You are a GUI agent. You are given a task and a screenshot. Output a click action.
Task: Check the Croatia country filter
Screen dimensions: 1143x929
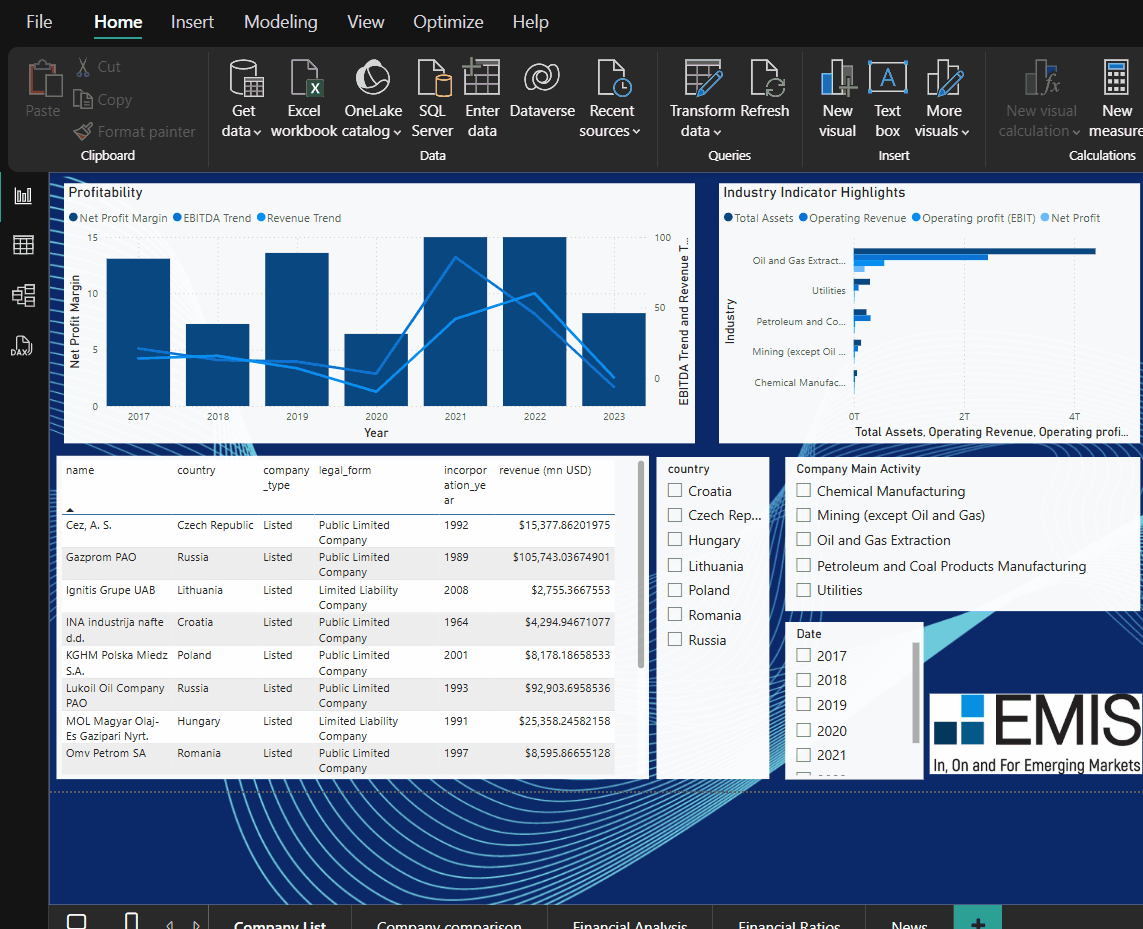[676, 491]
